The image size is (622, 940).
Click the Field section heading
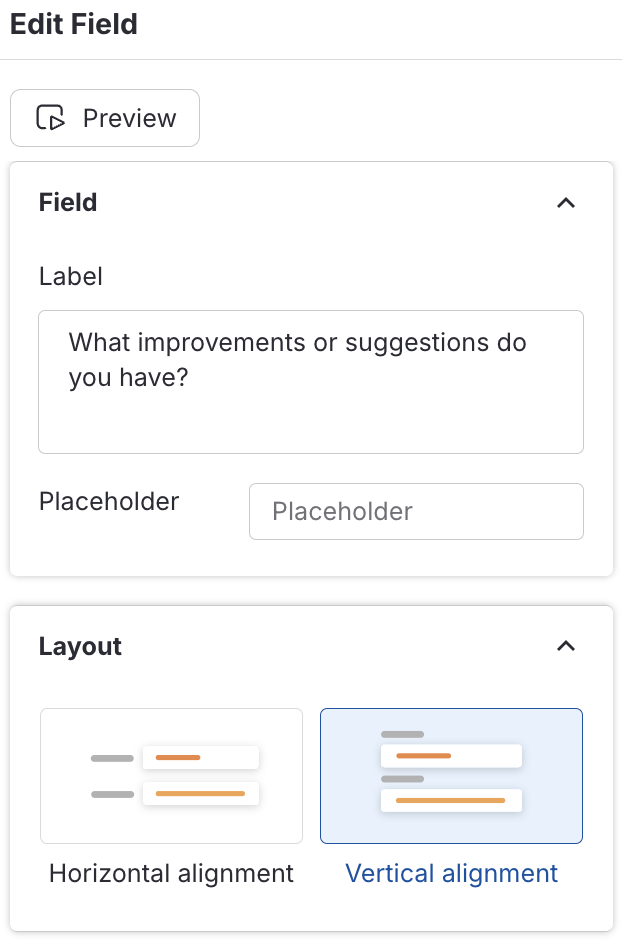pyautogui.click(x=68, y=203)
